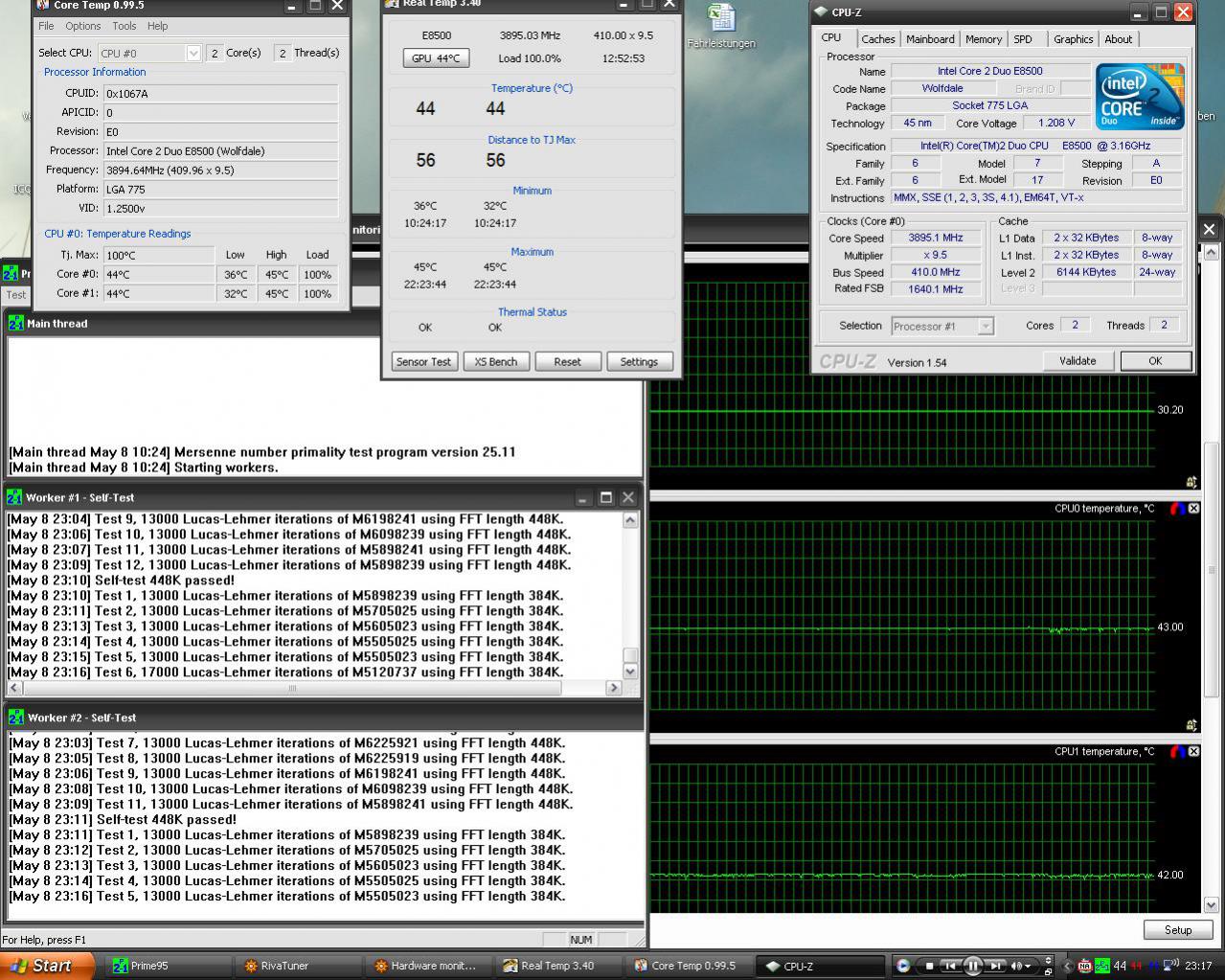Click the white 44 temperature tray icon
1225x980 pixels.
(1120, 966)
